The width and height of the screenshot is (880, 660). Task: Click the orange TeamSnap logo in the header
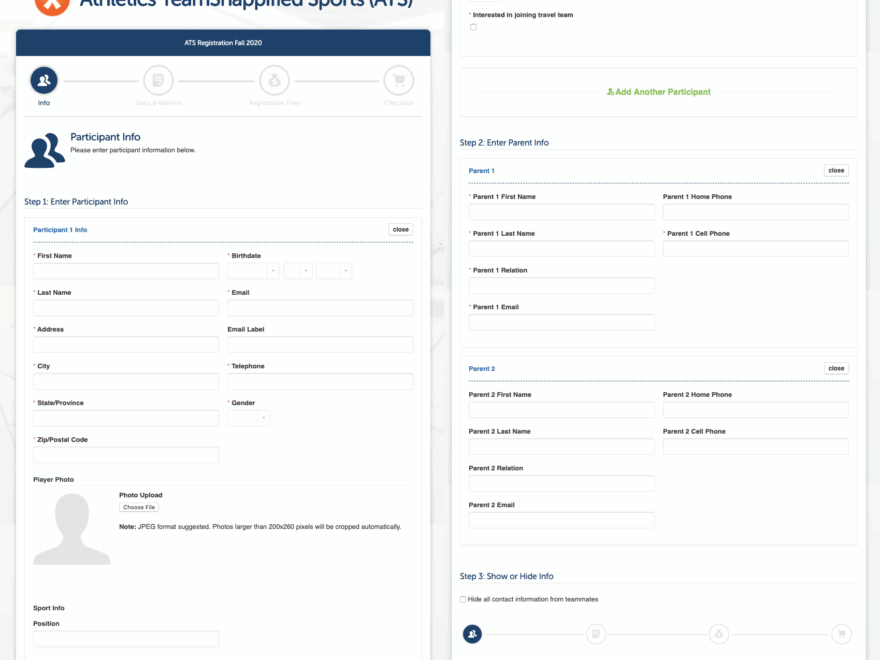click(x=50, y=4)
